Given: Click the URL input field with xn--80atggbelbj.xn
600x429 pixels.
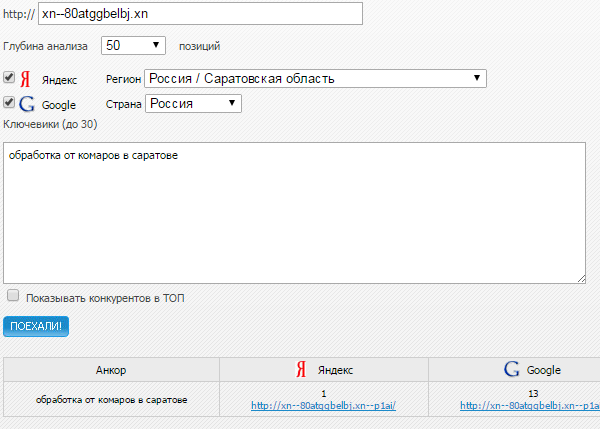Looking at the screenshot, I should 200,14.
